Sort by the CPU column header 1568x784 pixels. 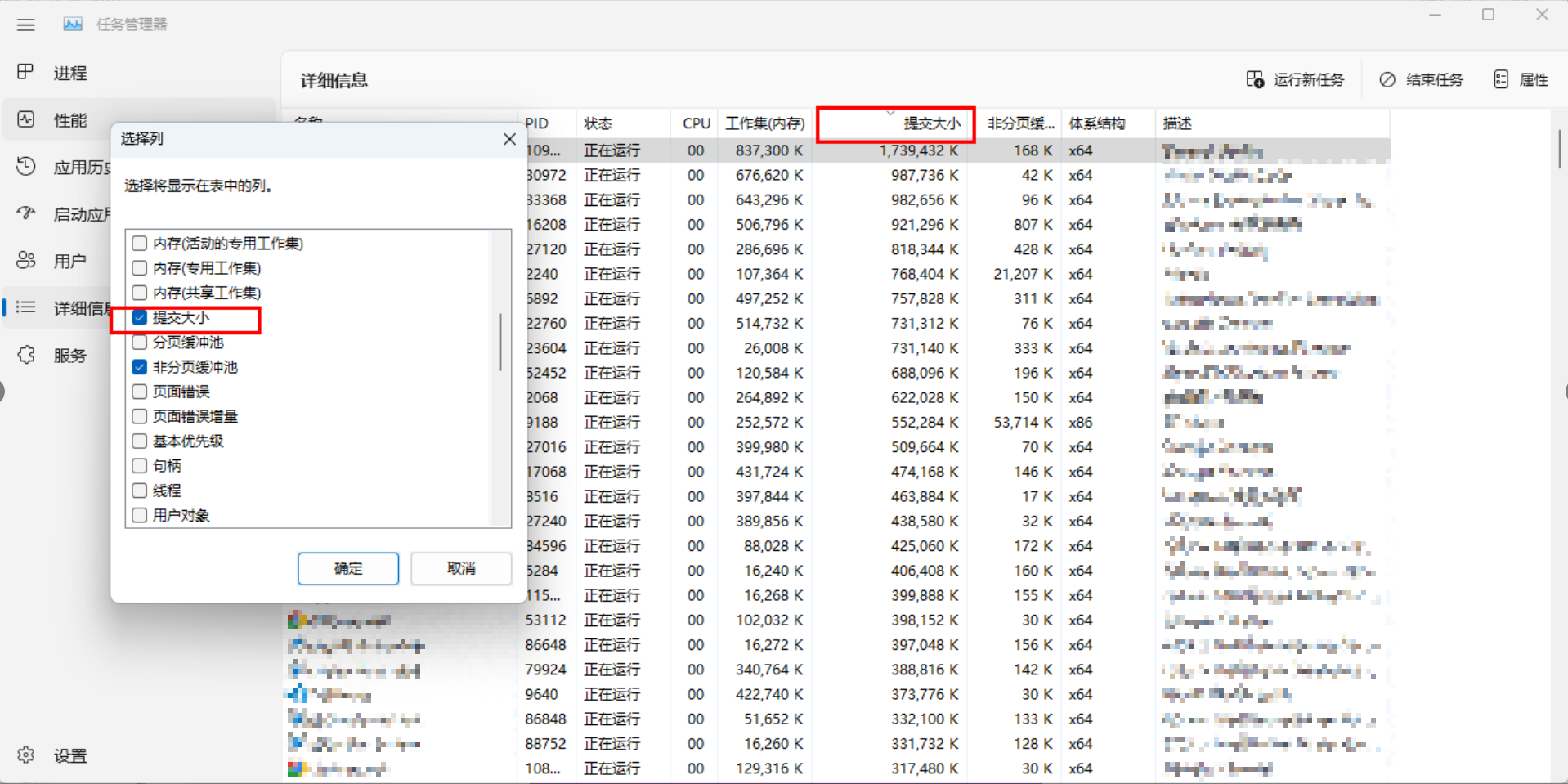click(696, 123)
